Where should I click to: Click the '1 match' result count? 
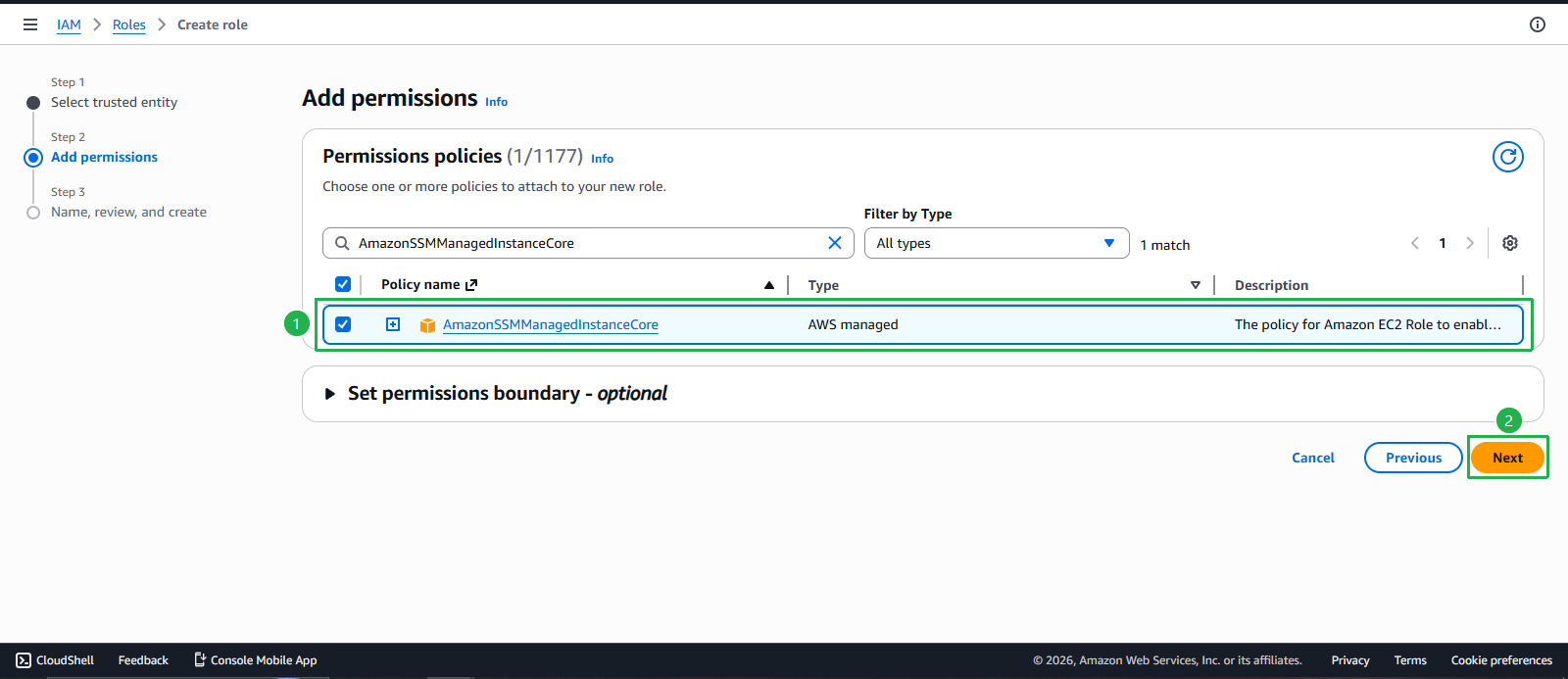pyautogui.click(x=1165, y=245)
